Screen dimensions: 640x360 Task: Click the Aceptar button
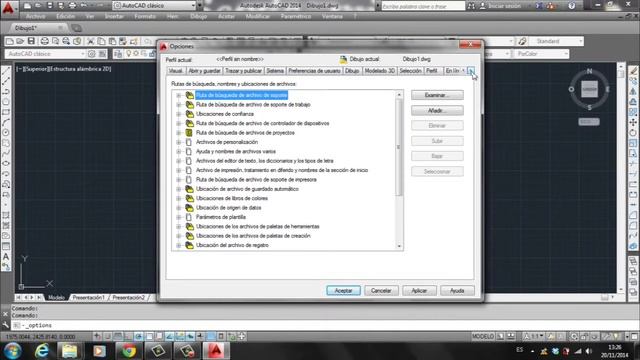coord(343,291)
